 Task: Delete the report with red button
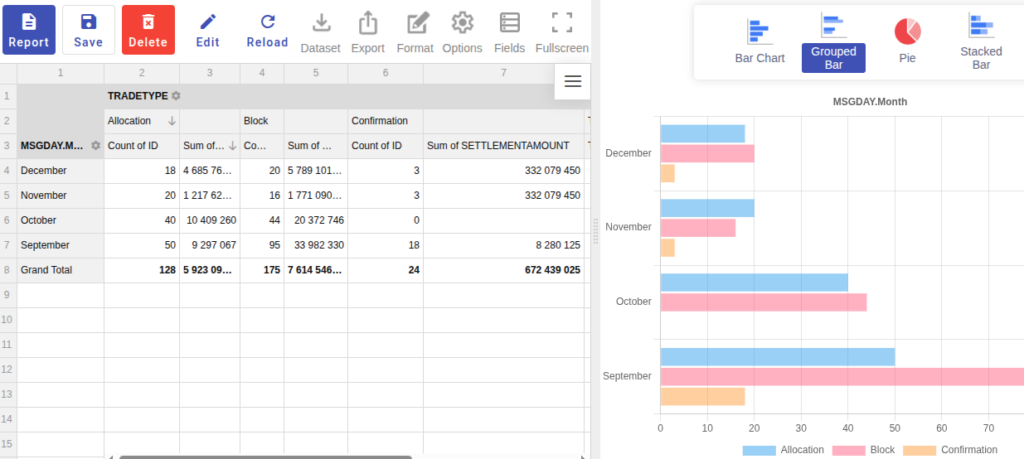pyautogui.click(x=148, y=30)
